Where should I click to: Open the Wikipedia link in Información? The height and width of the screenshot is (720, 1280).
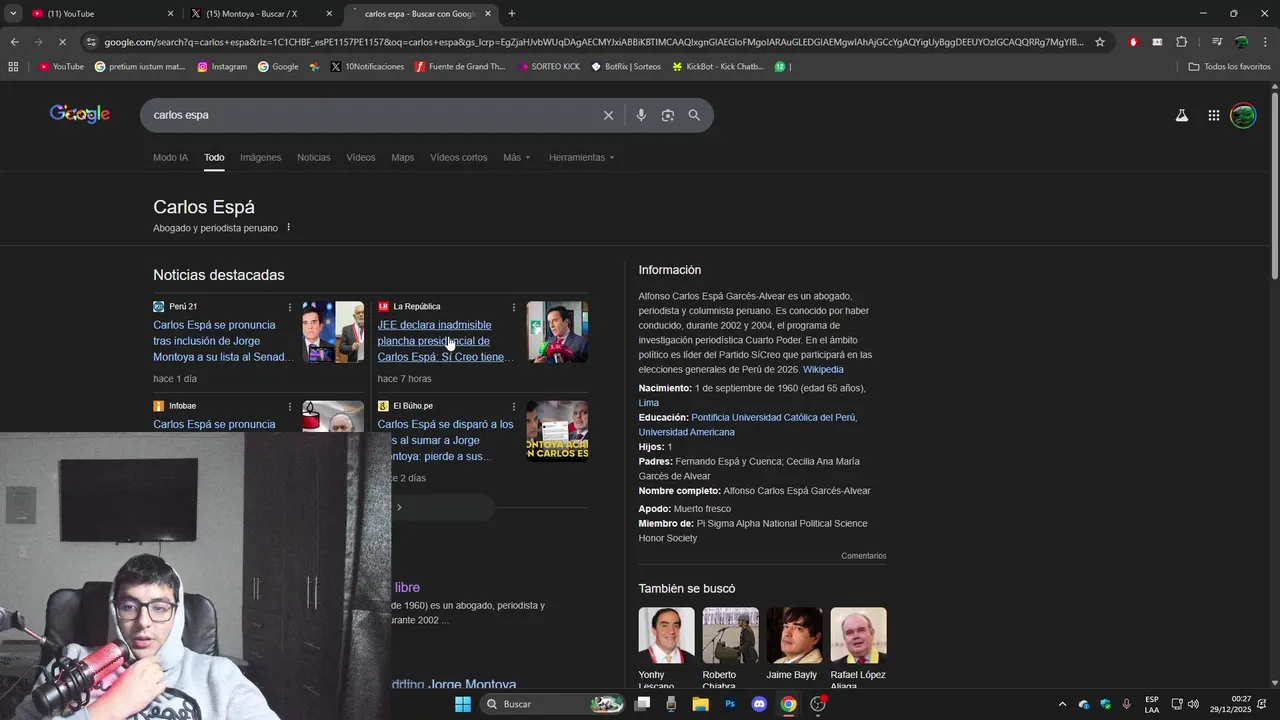[x=823, y=370]
